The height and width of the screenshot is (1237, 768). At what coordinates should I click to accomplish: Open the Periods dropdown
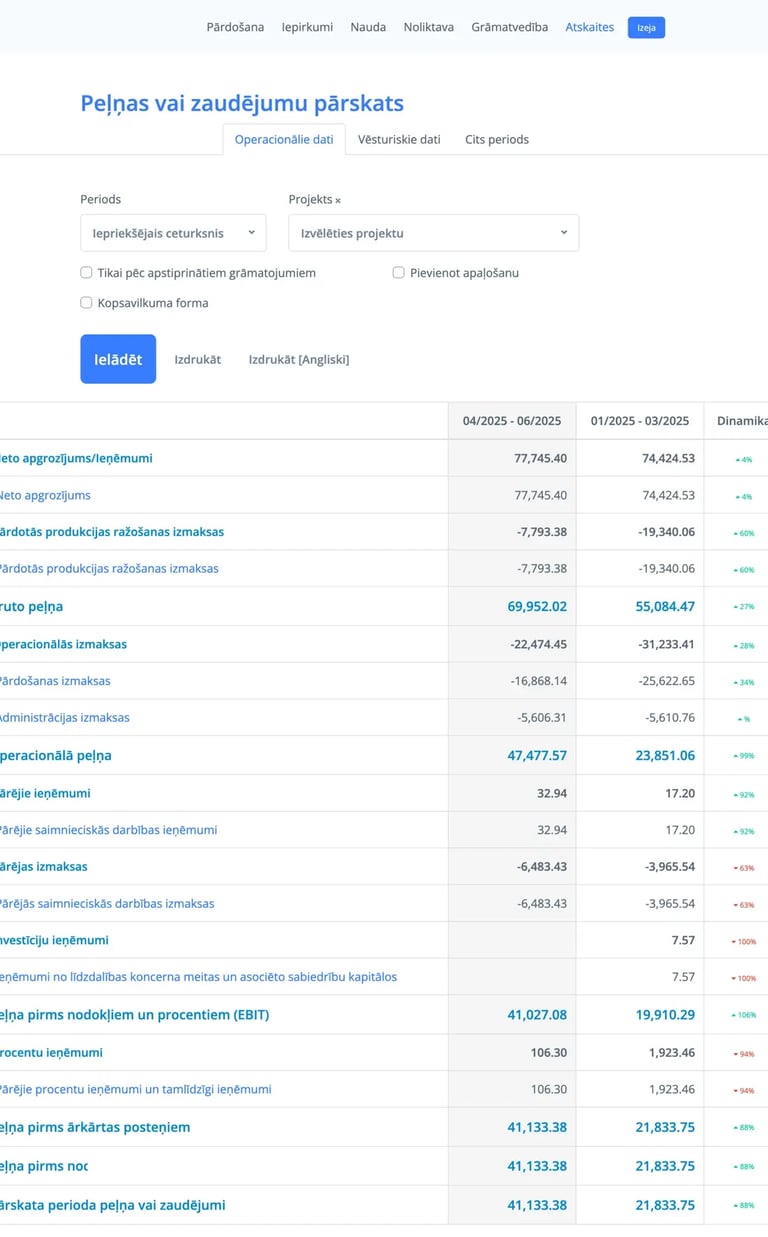click(173, 233)
